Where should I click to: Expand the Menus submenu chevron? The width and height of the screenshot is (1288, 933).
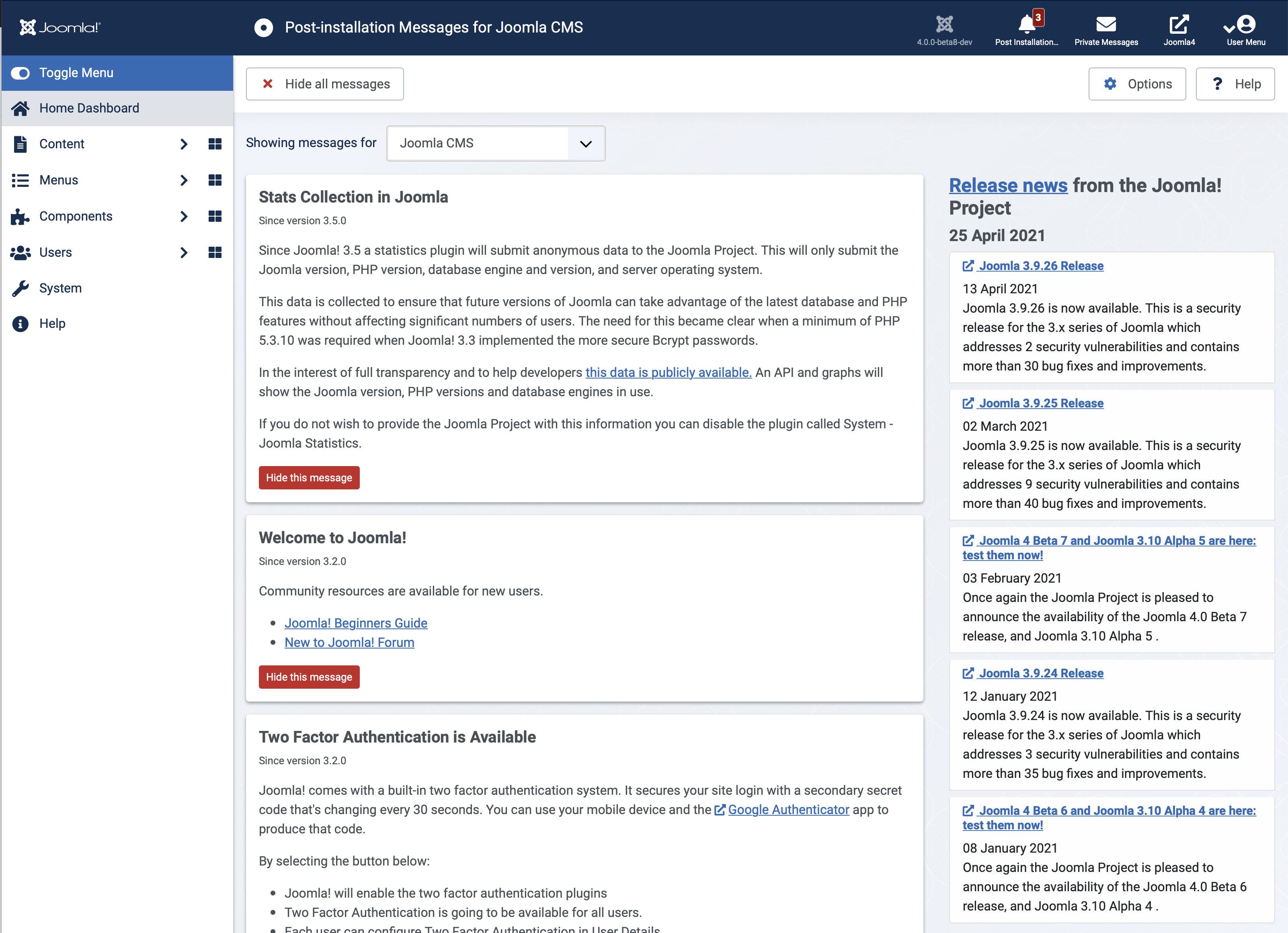pos(183,180)
